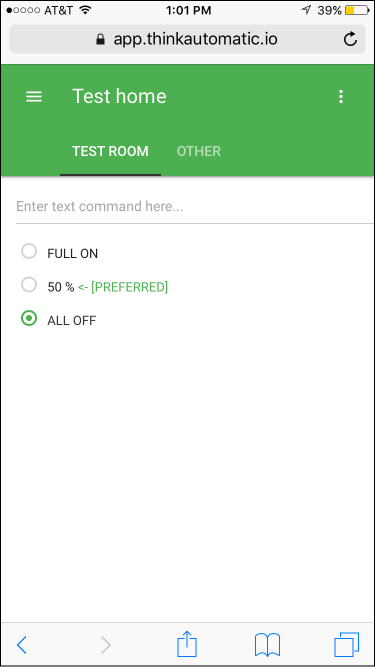The width and height of the screenshot is (375, 667).
Task: Select the 50 % radio button
Action: (x=29, y=285)
